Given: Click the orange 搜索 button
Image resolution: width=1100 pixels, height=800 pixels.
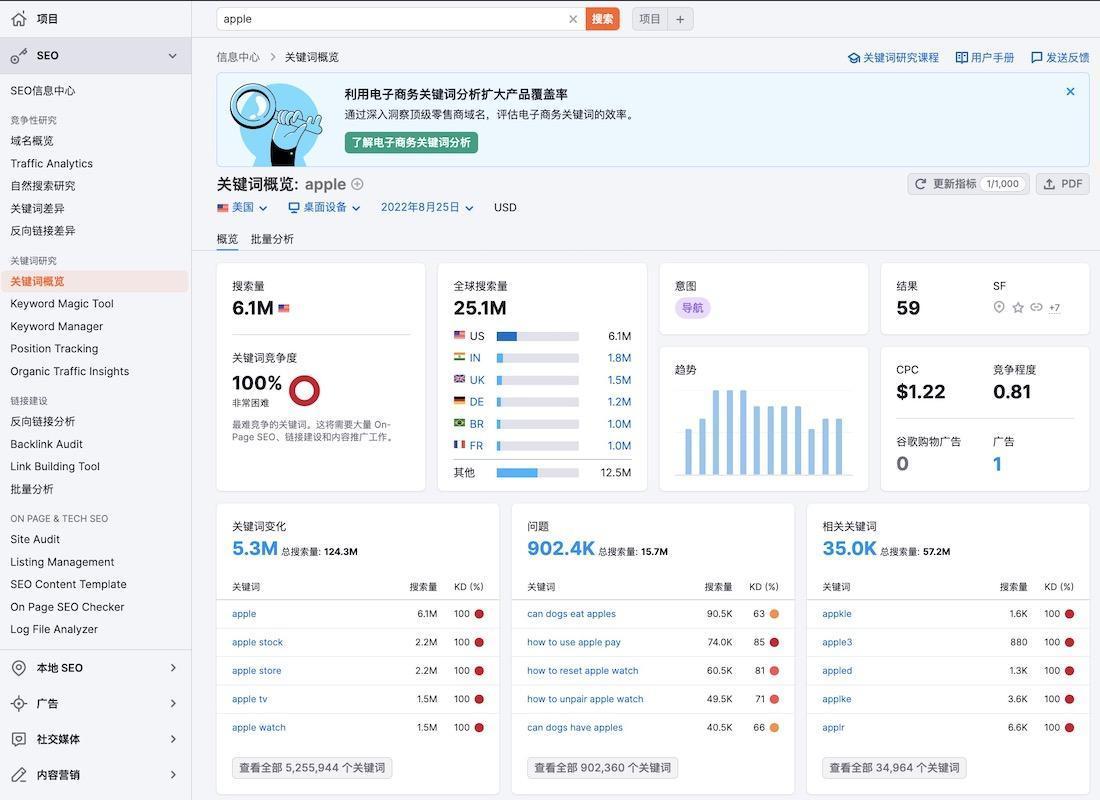Looking at the screenshot, I should point(603,19).
